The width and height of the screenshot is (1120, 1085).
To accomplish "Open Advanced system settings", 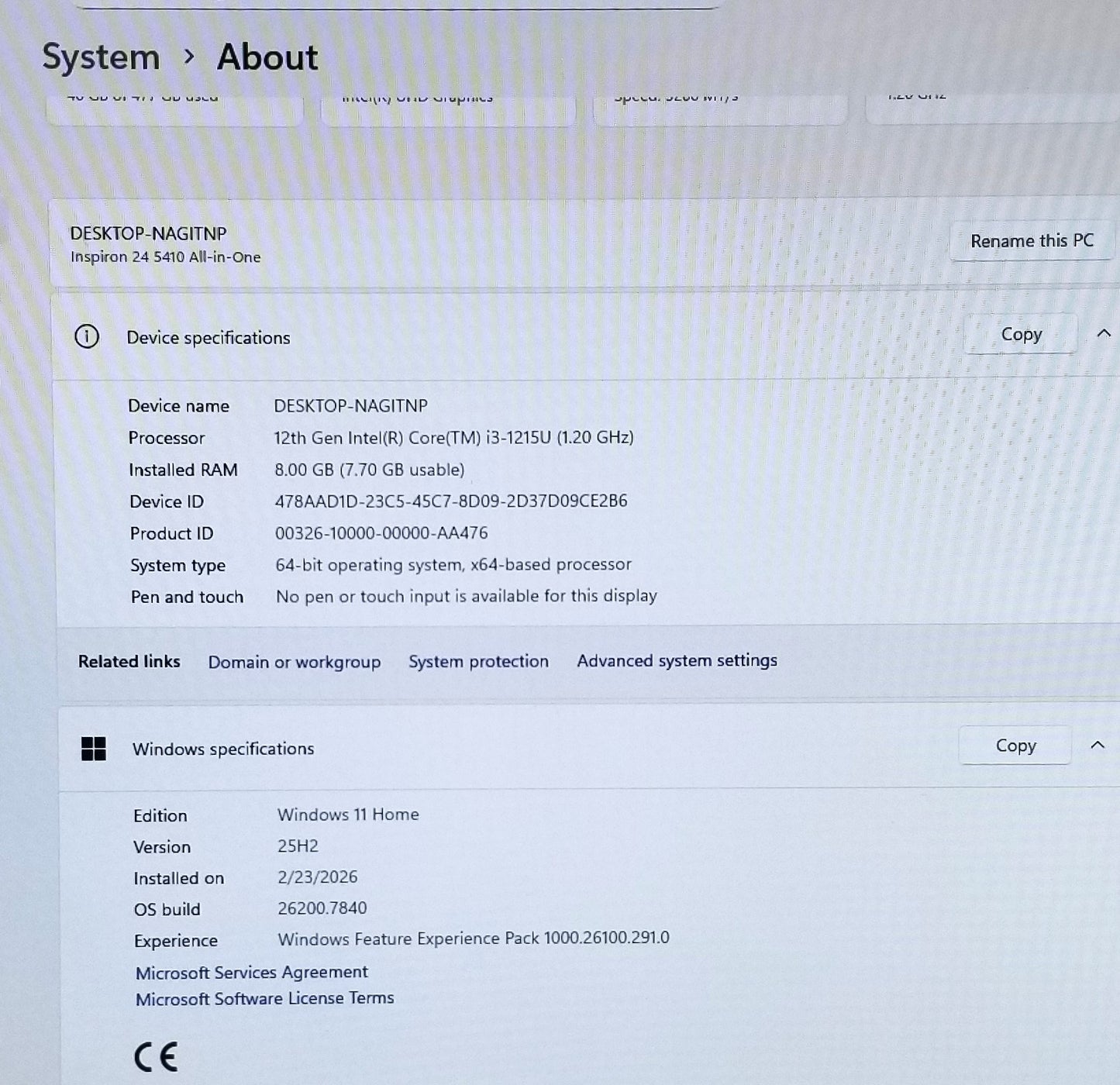I will [677, 661].
